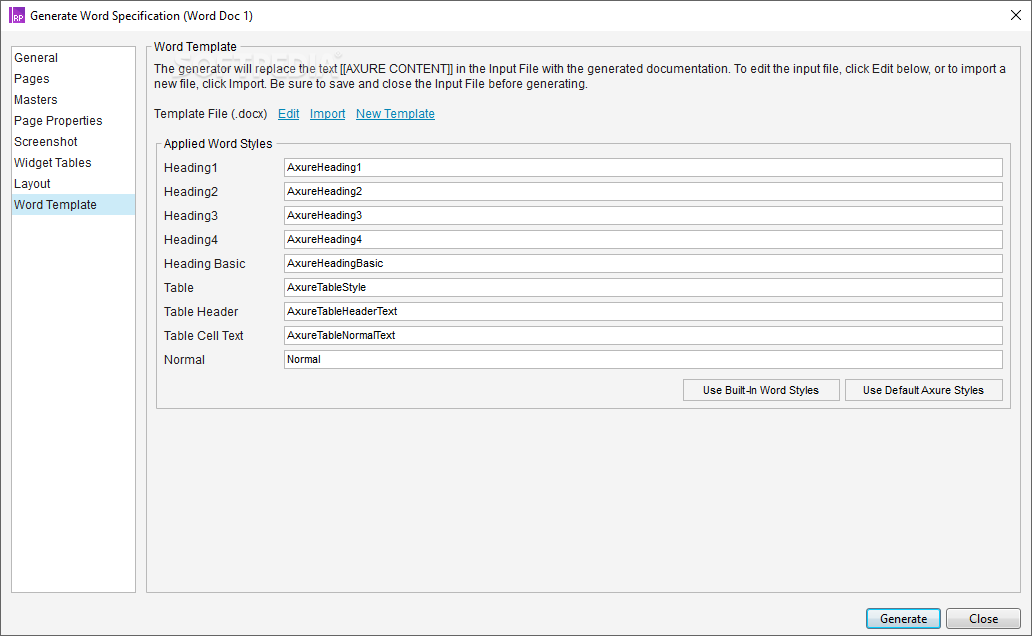Click the New Template link
The image size is (1032, 636).
395,114
